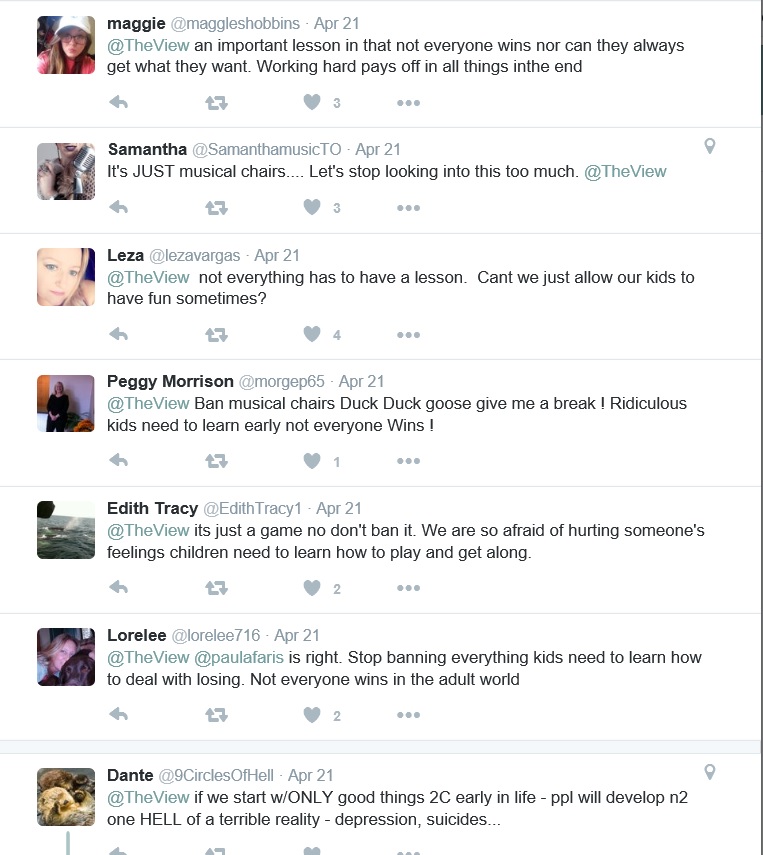Open Edith Tracy's profile name link
This screenshot has height=855, width=763.
tap(152, 508)
